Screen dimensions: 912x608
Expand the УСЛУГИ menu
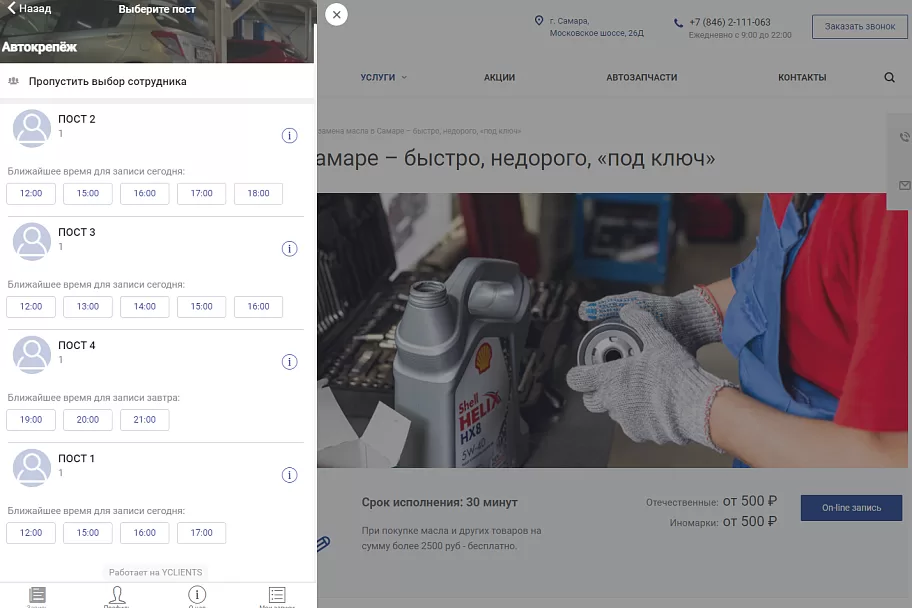[383, 77]
